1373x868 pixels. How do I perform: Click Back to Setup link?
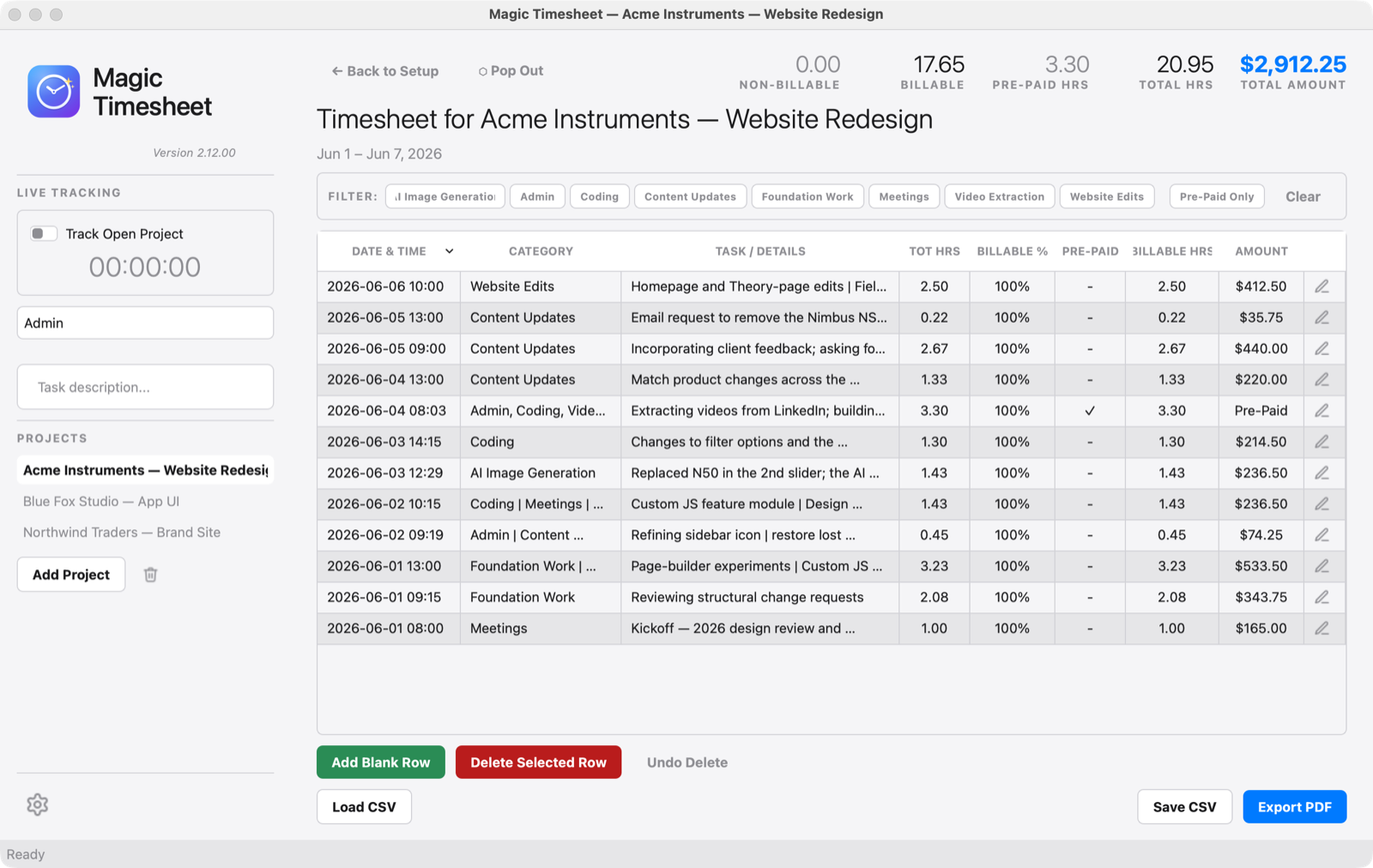pos(385,71)
